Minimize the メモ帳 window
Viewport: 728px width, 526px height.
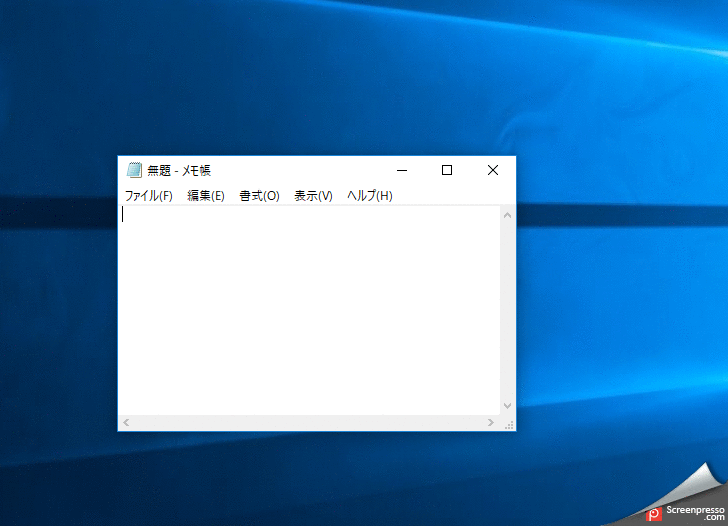coord(402,170)
